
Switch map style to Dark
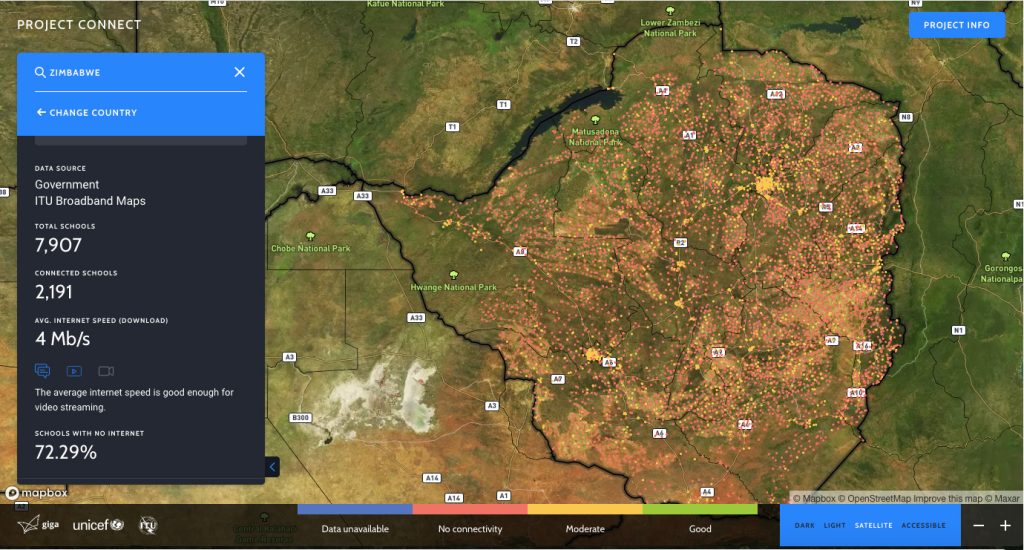tap(805, 525)
